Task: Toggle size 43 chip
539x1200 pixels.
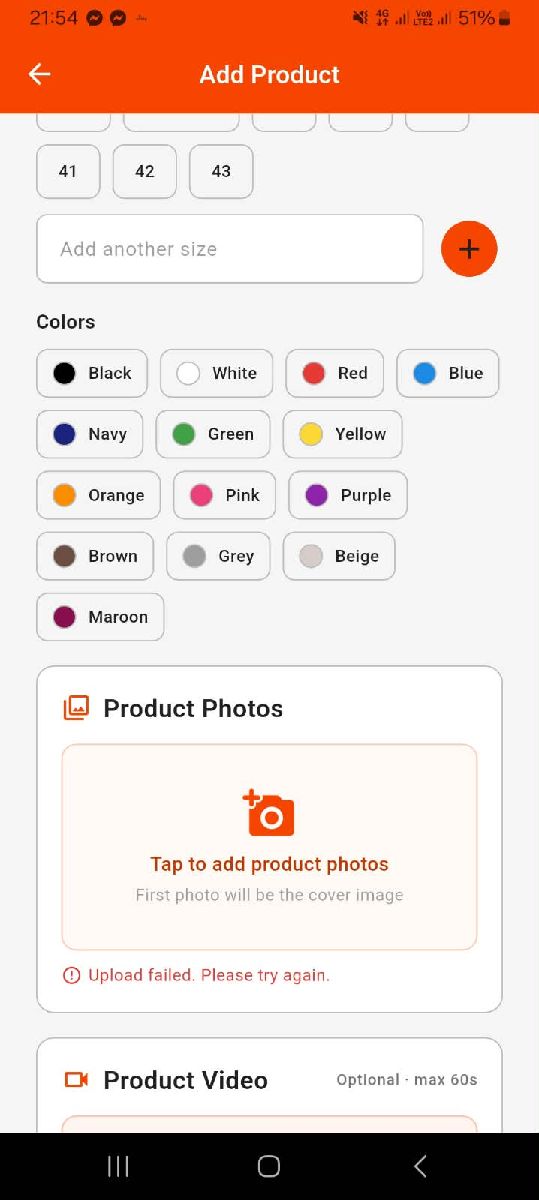Action: tap(221, 171)
